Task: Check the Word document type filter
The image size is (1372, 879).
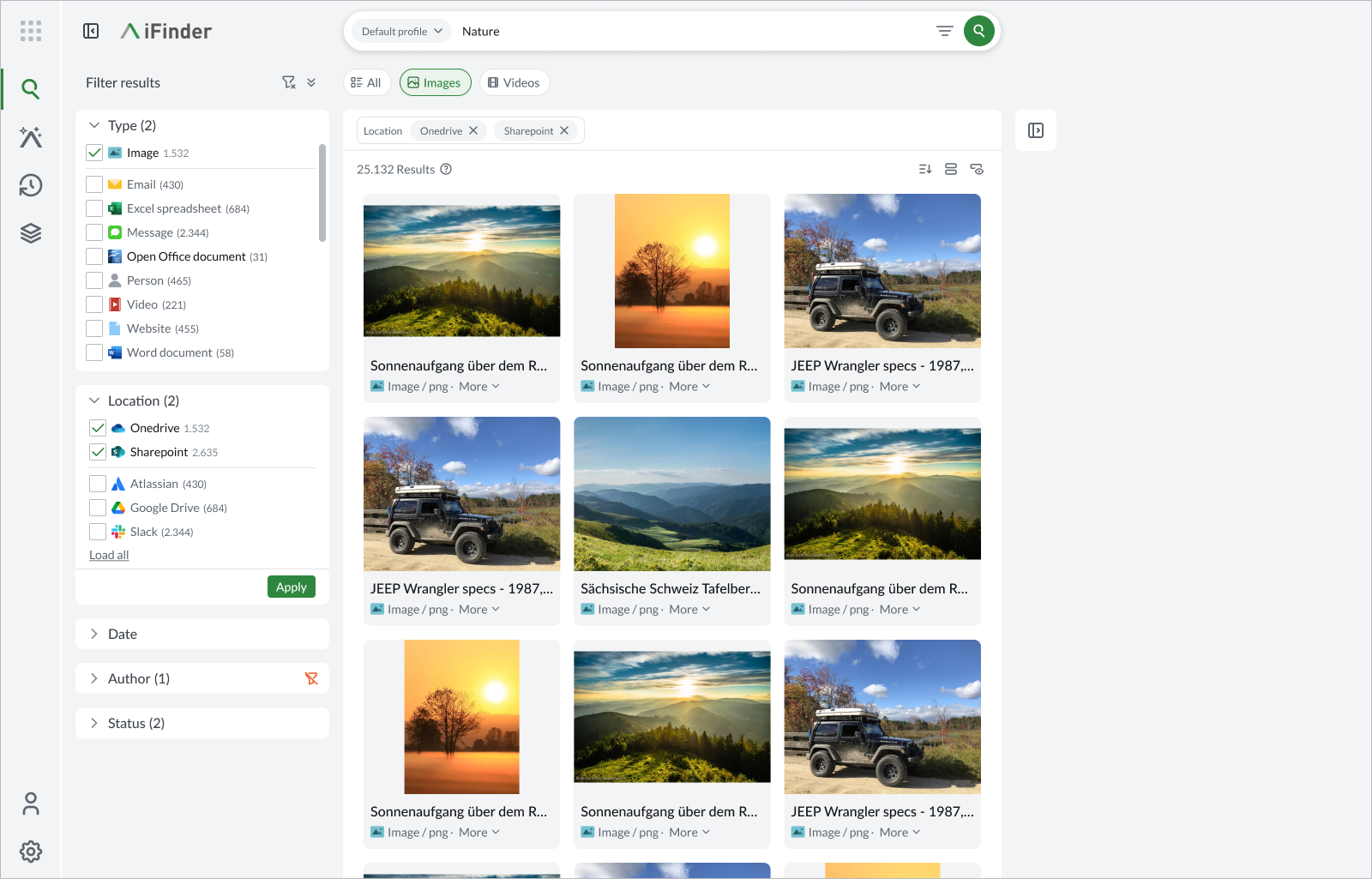Action: pos(94,352)
